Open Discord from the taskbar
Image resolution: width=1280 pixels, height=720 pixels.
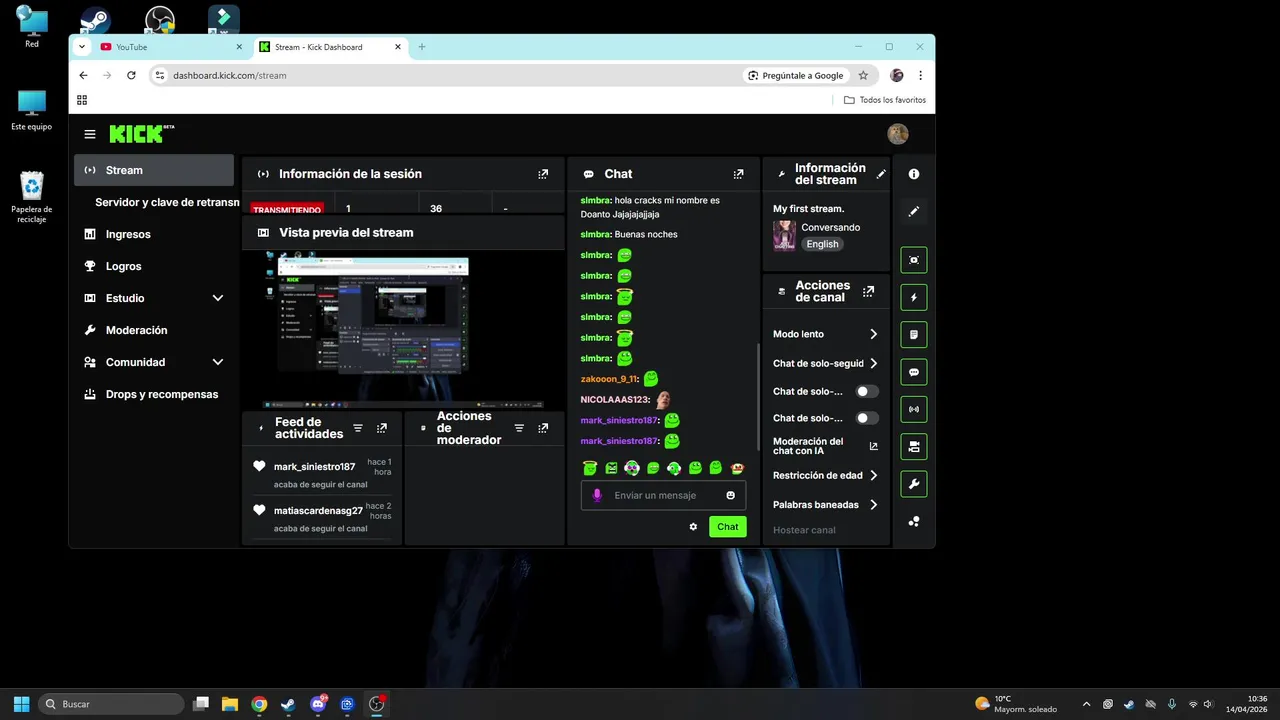point(318,704)
